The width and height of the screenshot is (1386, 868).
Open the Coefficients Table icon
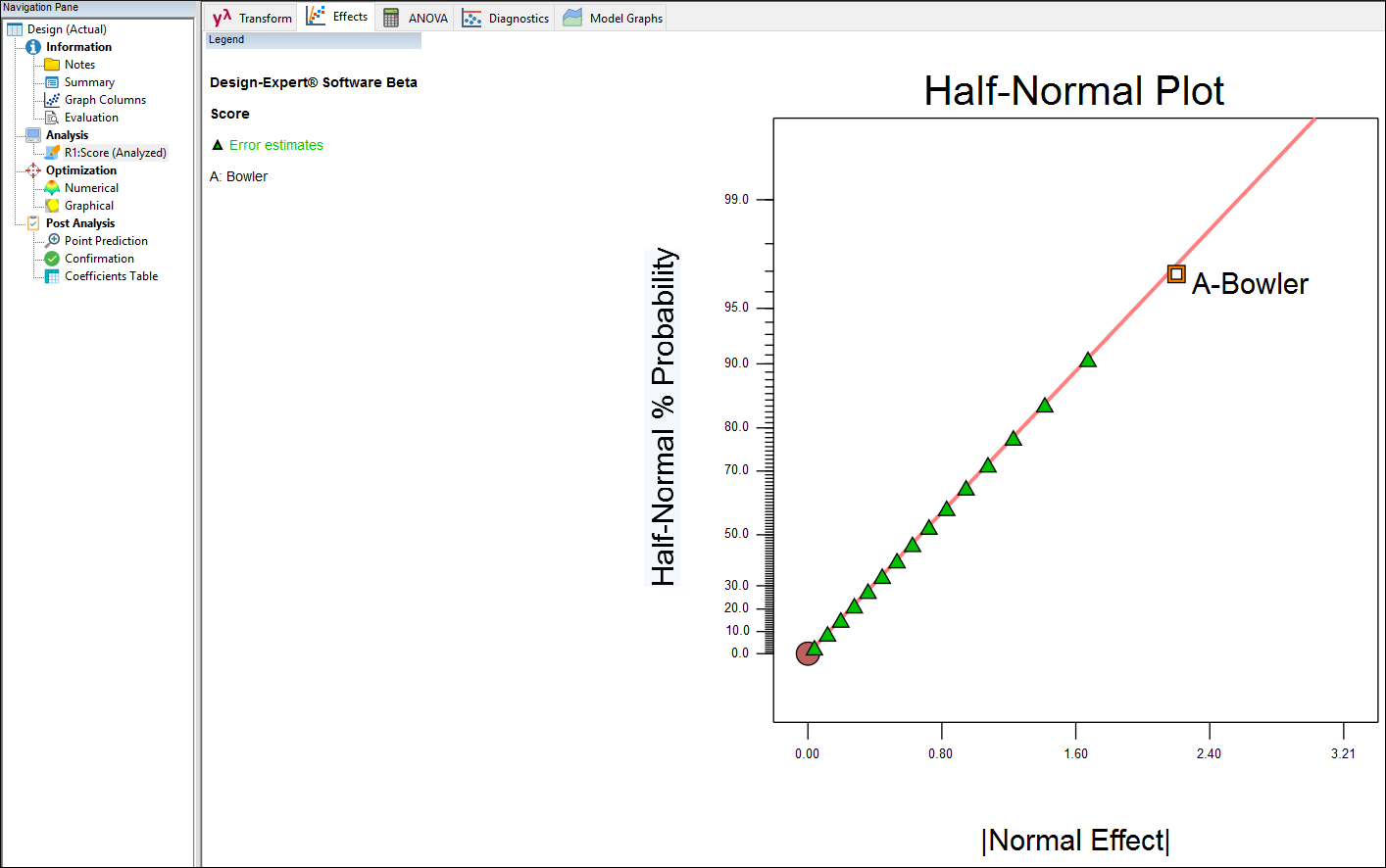pos(50,275)
